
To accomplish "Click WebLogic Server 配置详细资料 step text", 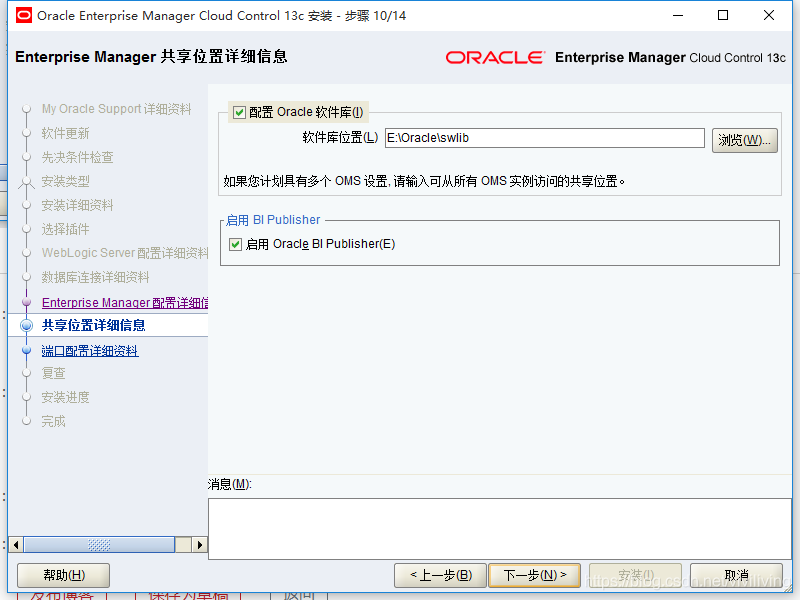I will click(125, 253).
